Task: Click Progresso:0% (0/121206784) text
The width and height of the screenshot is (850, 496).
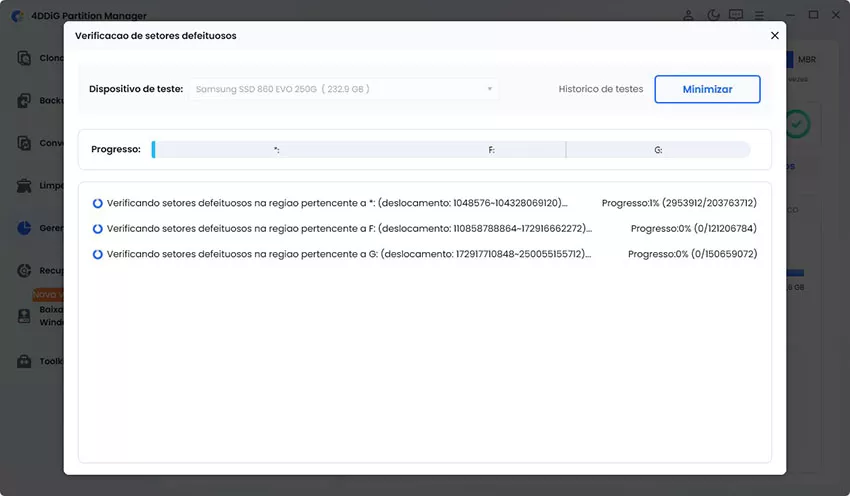Action: (x=694, y=229)
